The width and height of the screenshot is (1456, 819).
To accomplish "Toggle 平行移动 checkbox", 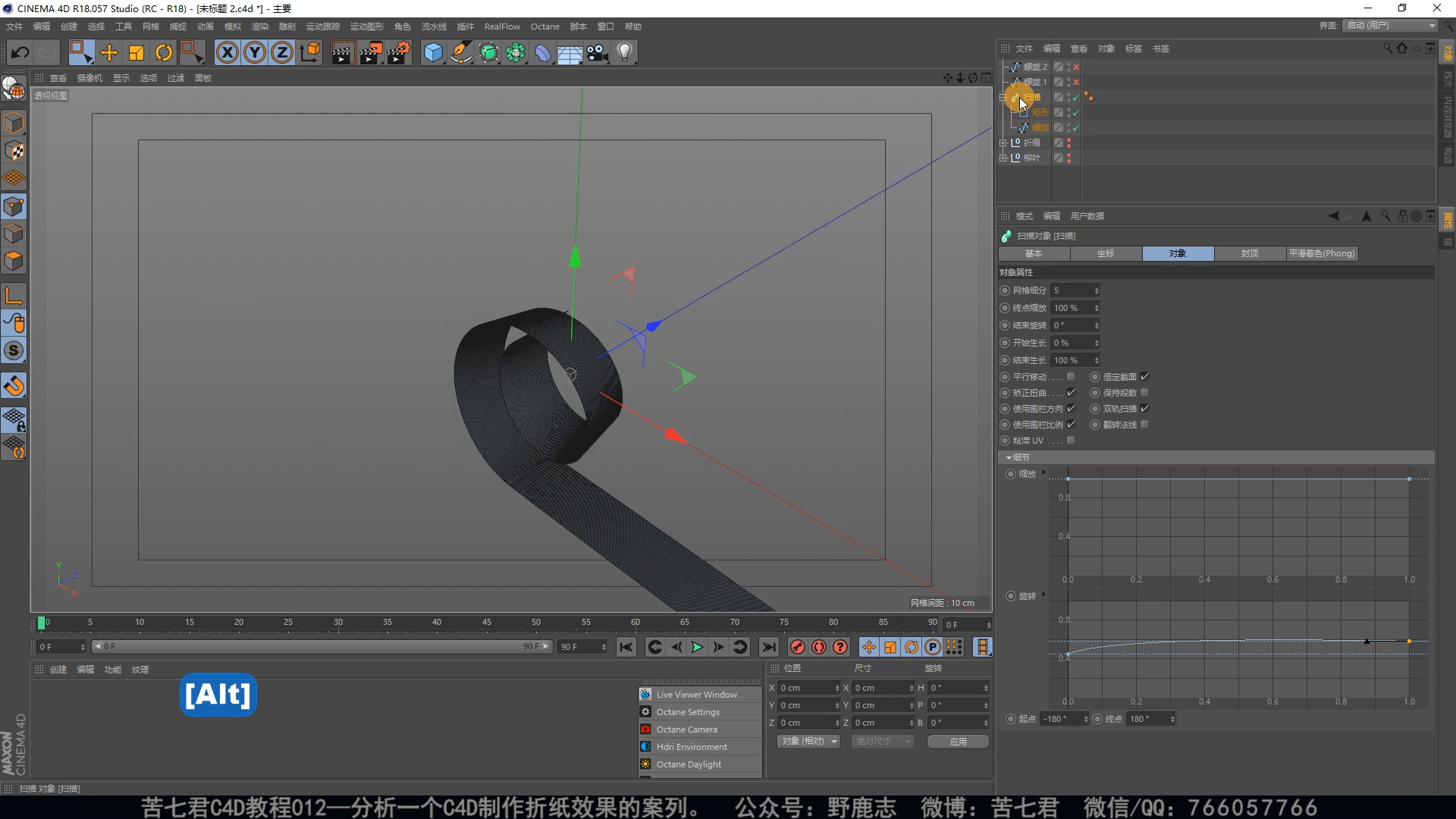I will click(x=1071, y=377).
